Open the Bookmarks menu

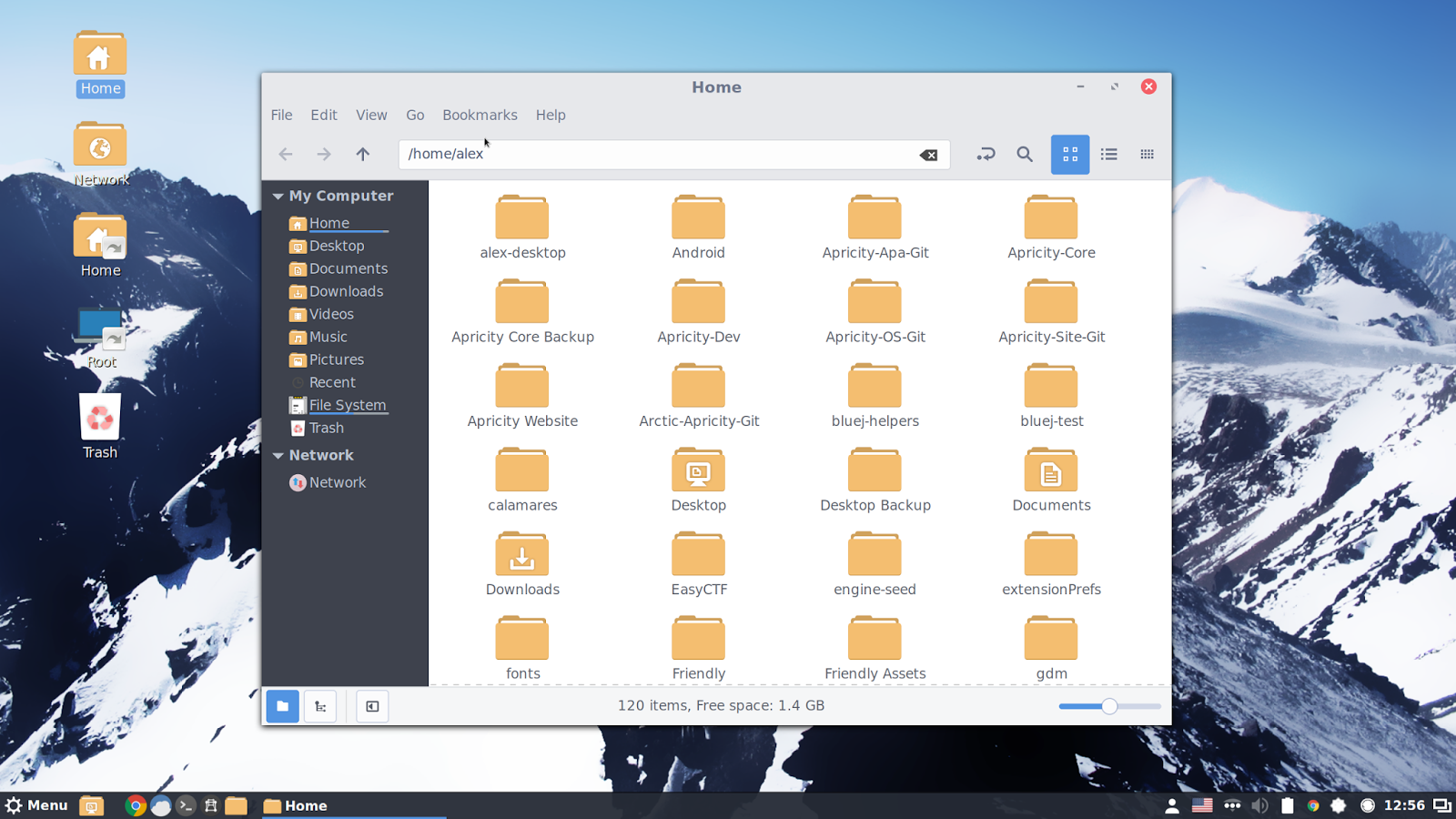coord(480,115)
